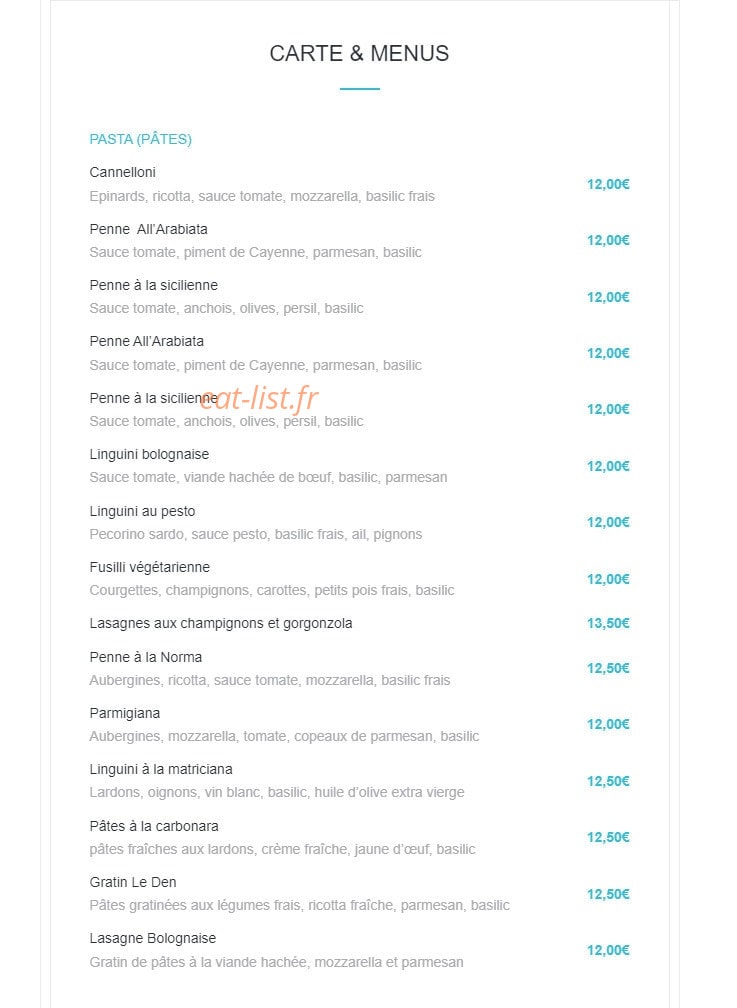
Task: Click the eat-list.fr watermark
Action: click(x=259, y=399)
